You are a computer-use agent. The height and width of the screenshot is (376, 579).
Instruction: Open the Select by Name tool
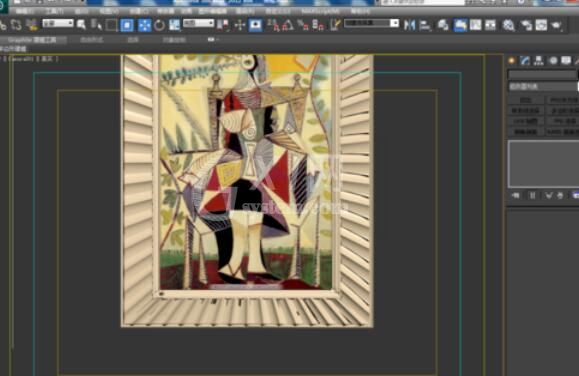click(x=96, y=25)
